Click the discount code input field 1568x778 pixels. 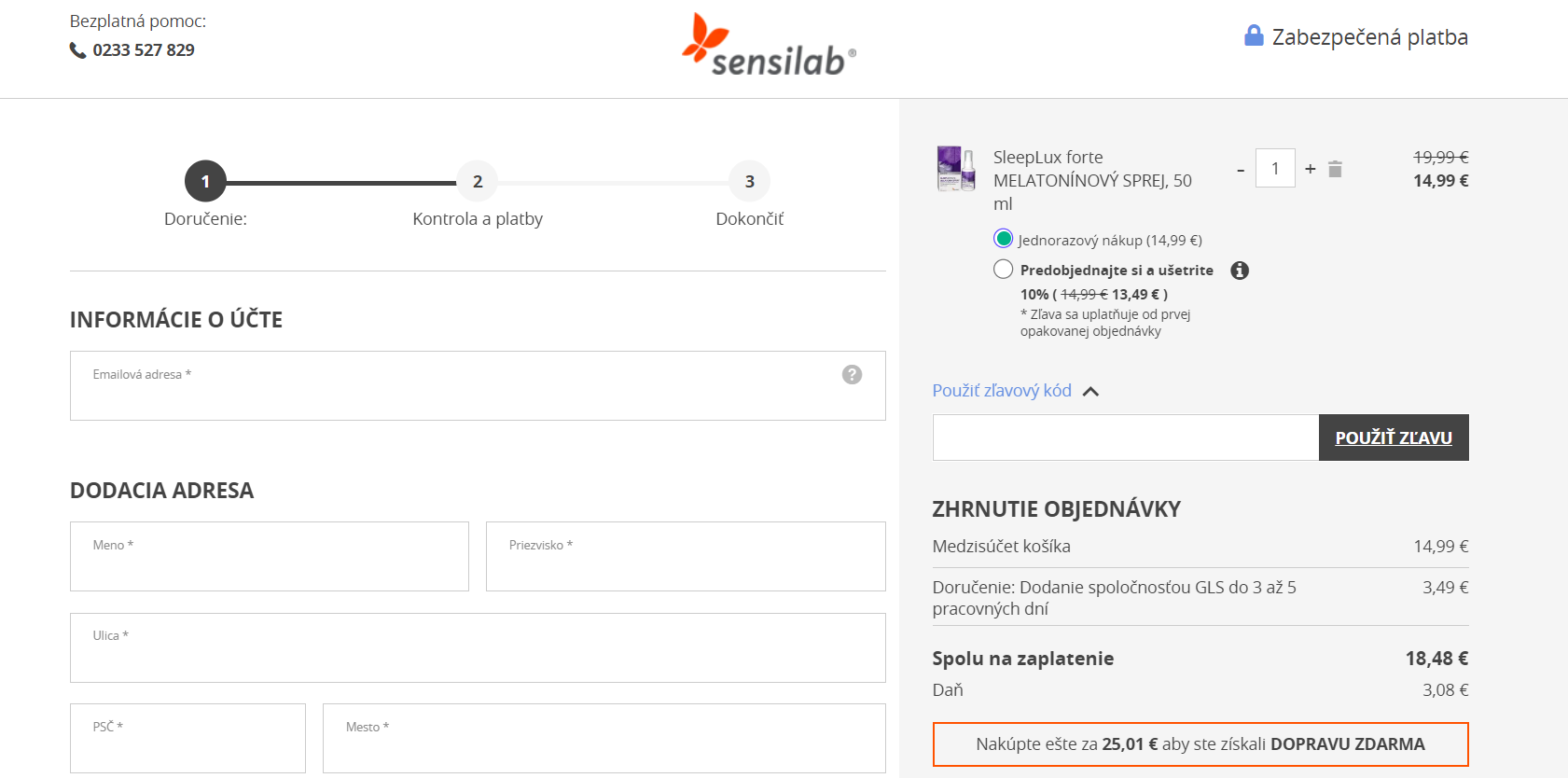(x=1125, y=438)
